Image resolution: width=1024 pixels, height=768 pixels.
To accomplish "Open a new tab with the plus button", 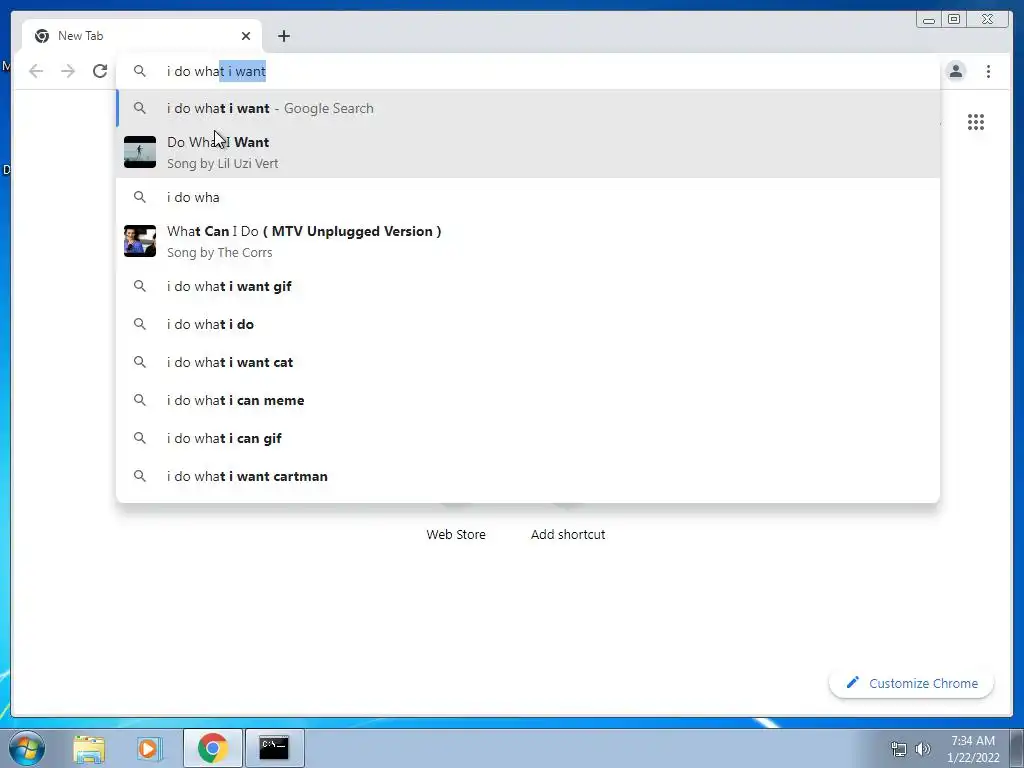I will (x=283, y=36).
